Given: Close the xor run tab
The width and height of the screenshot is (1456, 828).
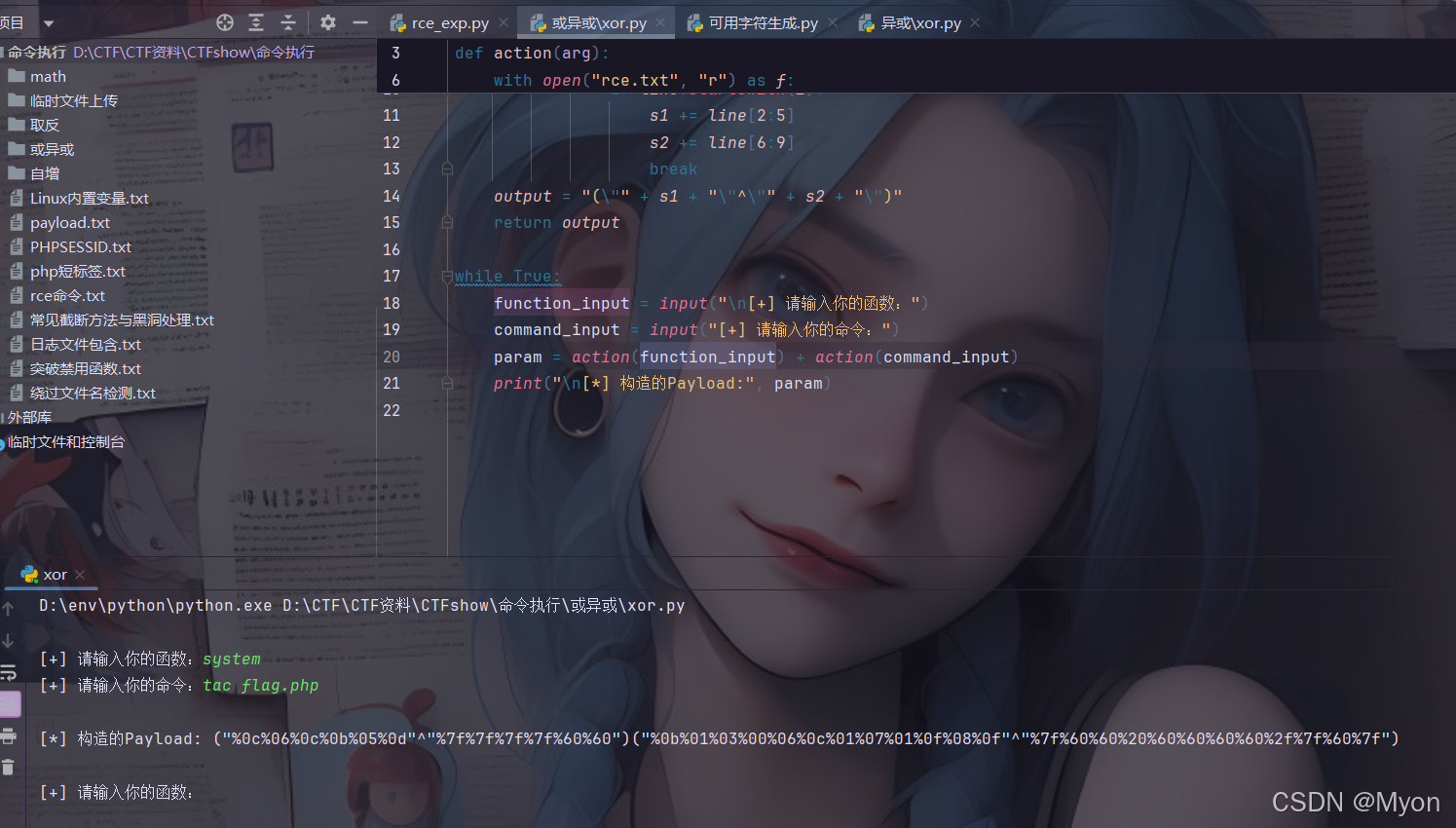Looking at the screenshot, I should (x=80, y=575).
